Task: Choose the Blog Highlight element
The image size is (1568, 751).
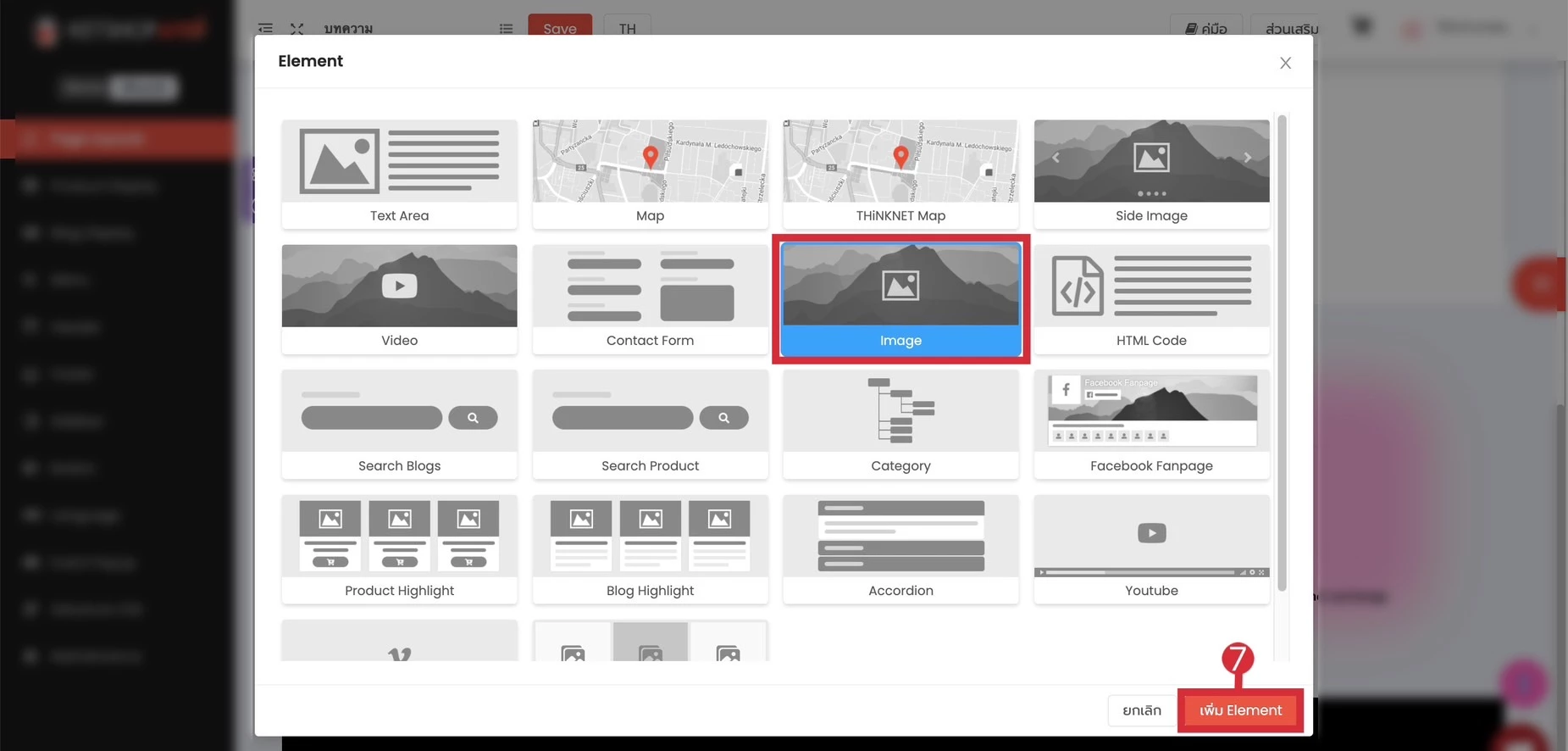Action: tap(650, 548)
